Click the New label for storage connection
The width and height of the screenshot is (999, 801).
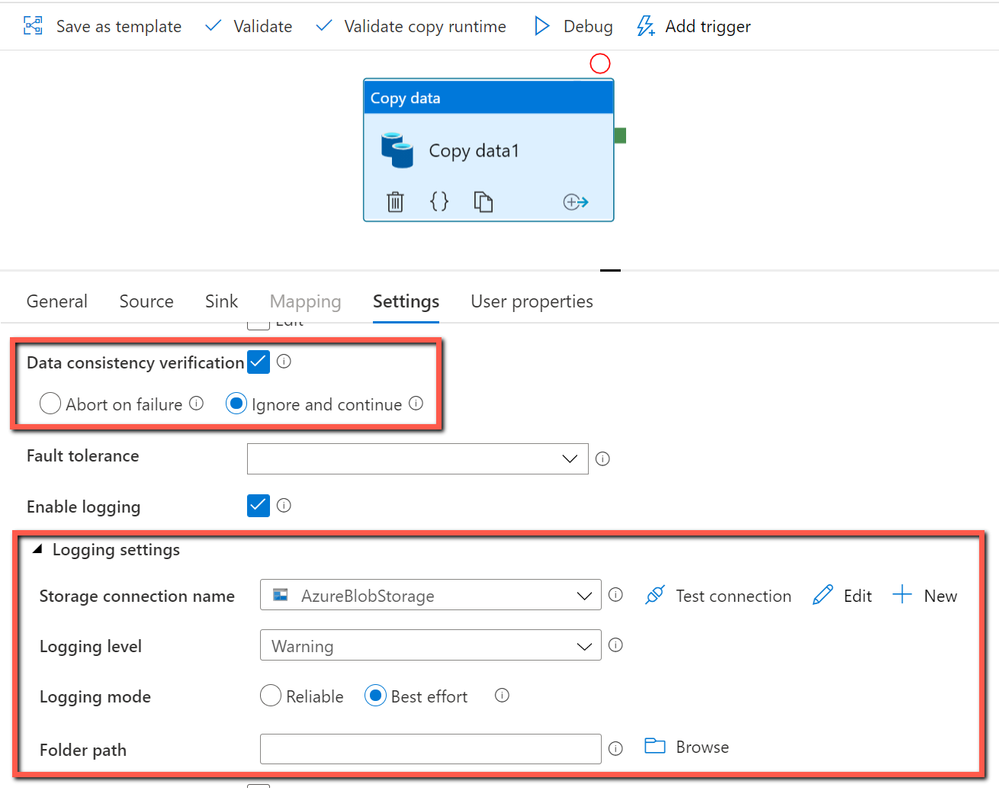click(940, 596)
